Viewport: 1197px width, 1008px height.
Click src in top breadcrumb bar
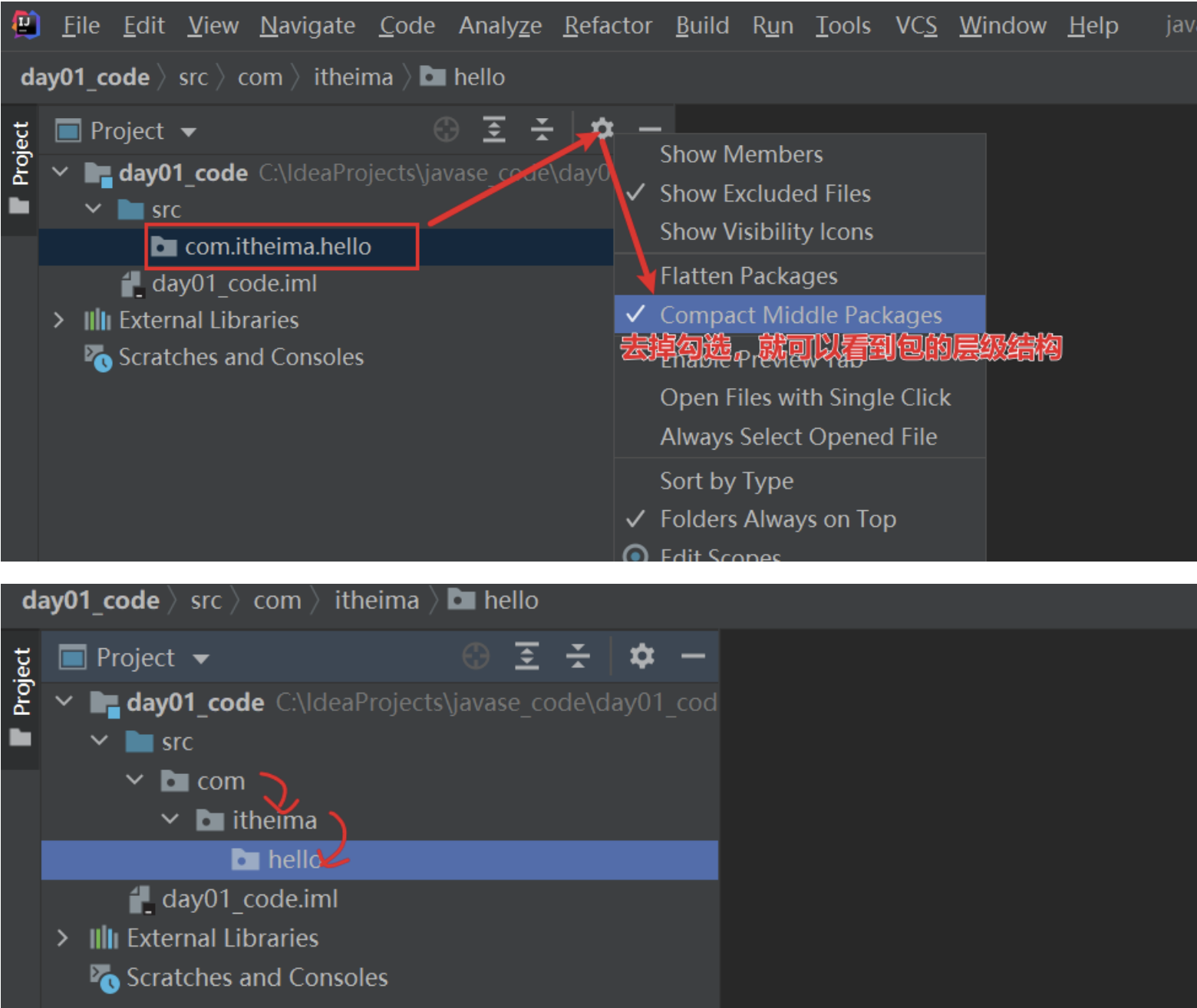[x=193, y=77]
